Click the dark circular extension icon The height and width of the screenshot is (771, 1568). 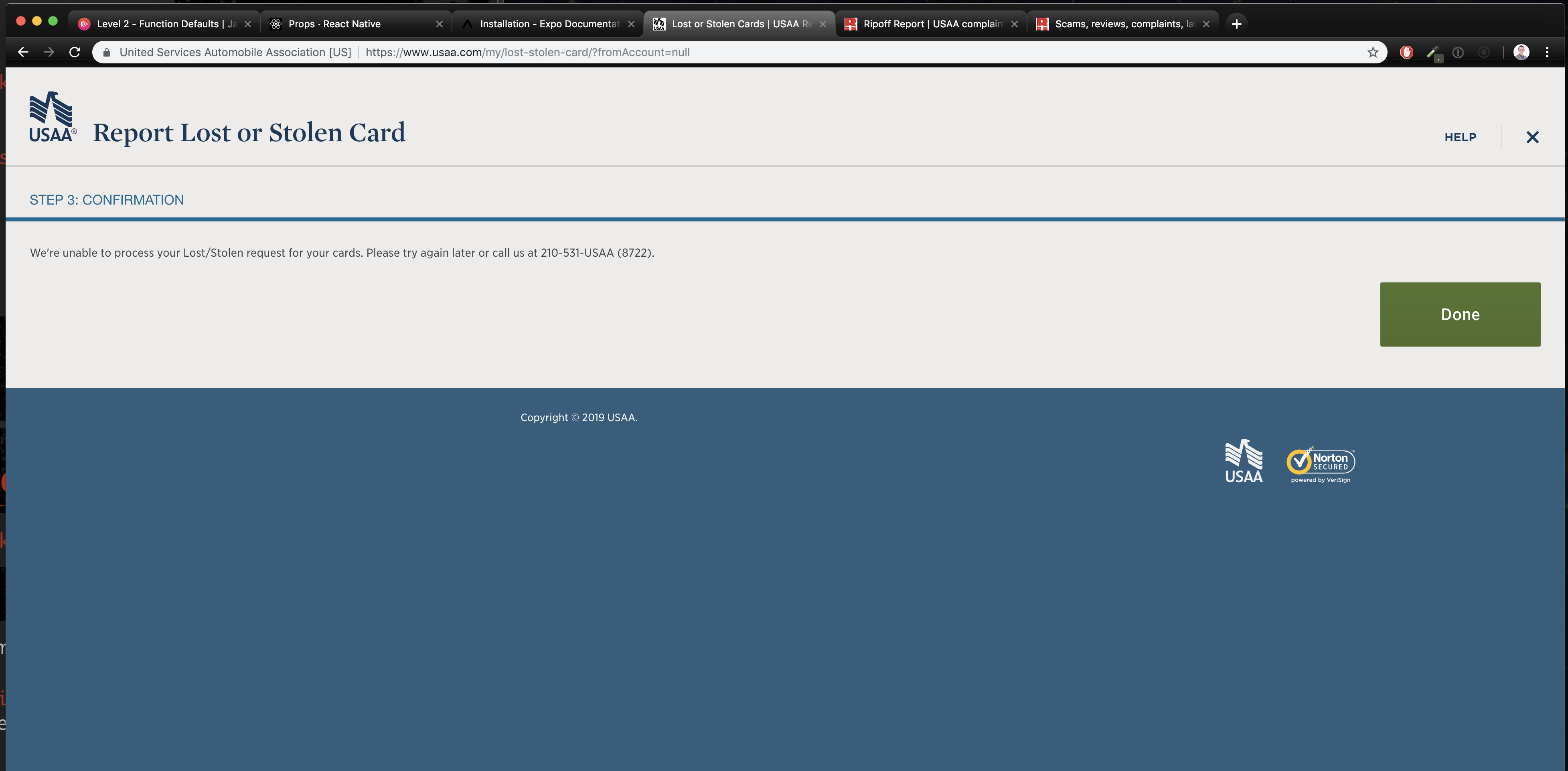coord(1483,53)
